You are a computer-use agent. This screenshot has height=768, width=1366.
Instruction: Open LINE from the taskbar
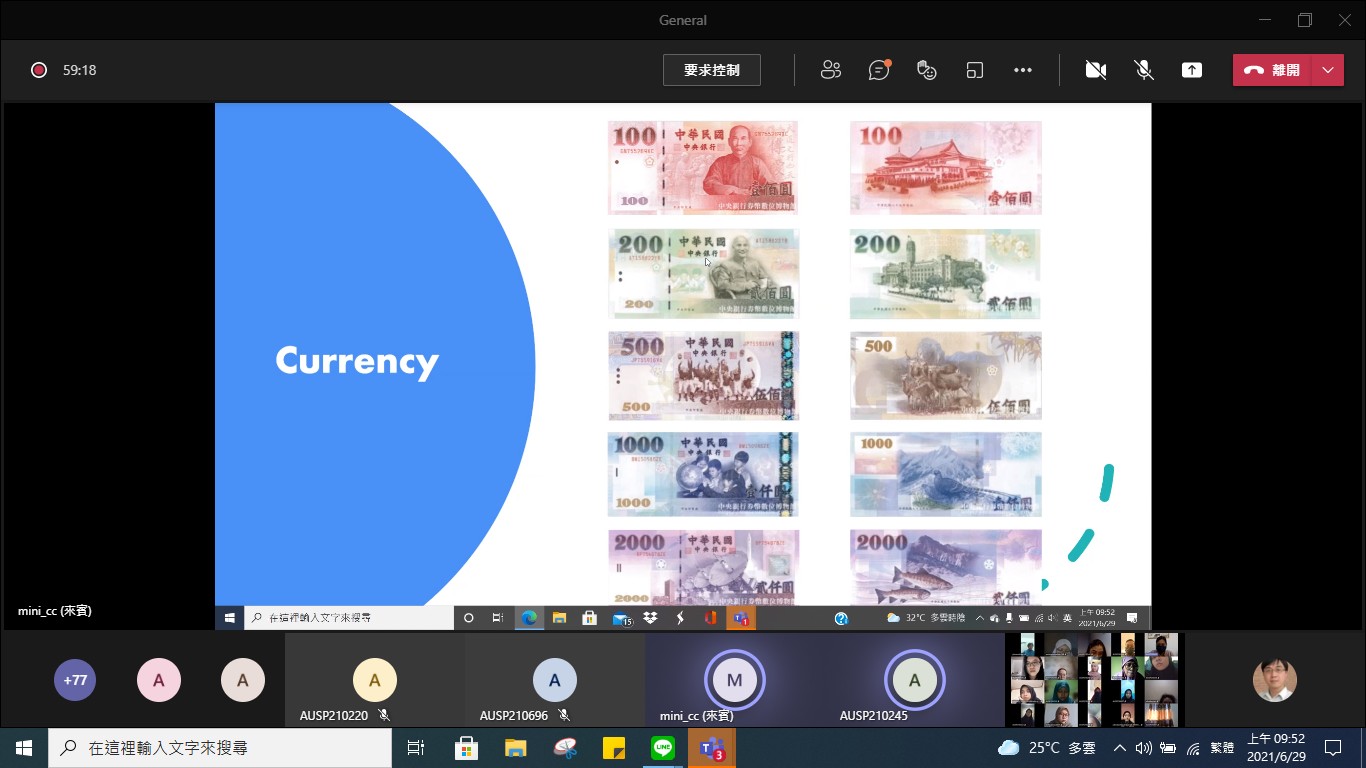(x=662, y=747)
